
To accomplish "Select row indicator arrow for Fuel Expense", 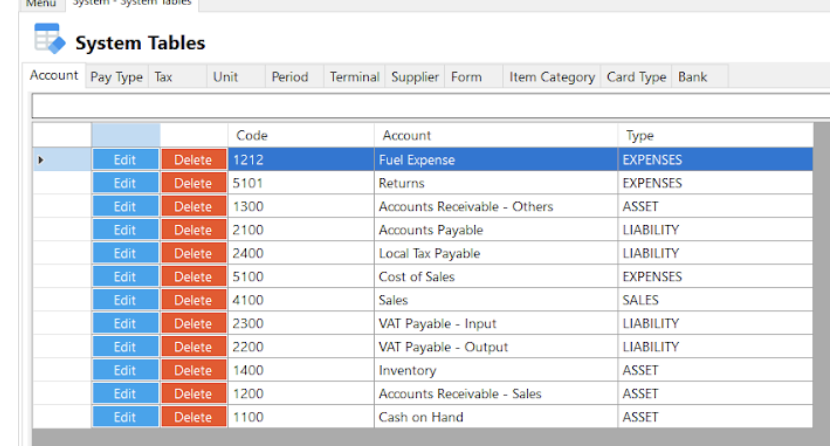I will coord(41,160).
